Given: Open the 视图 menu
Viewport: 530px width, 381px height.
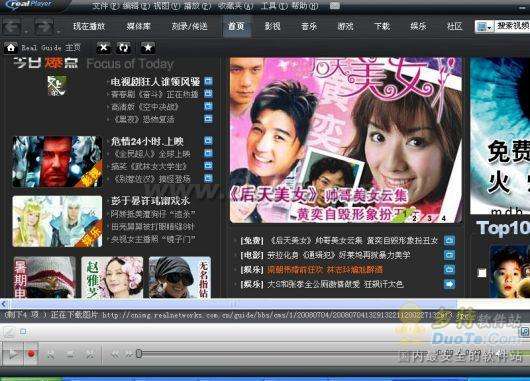Looking at the screenshot, I should point(166,6).
